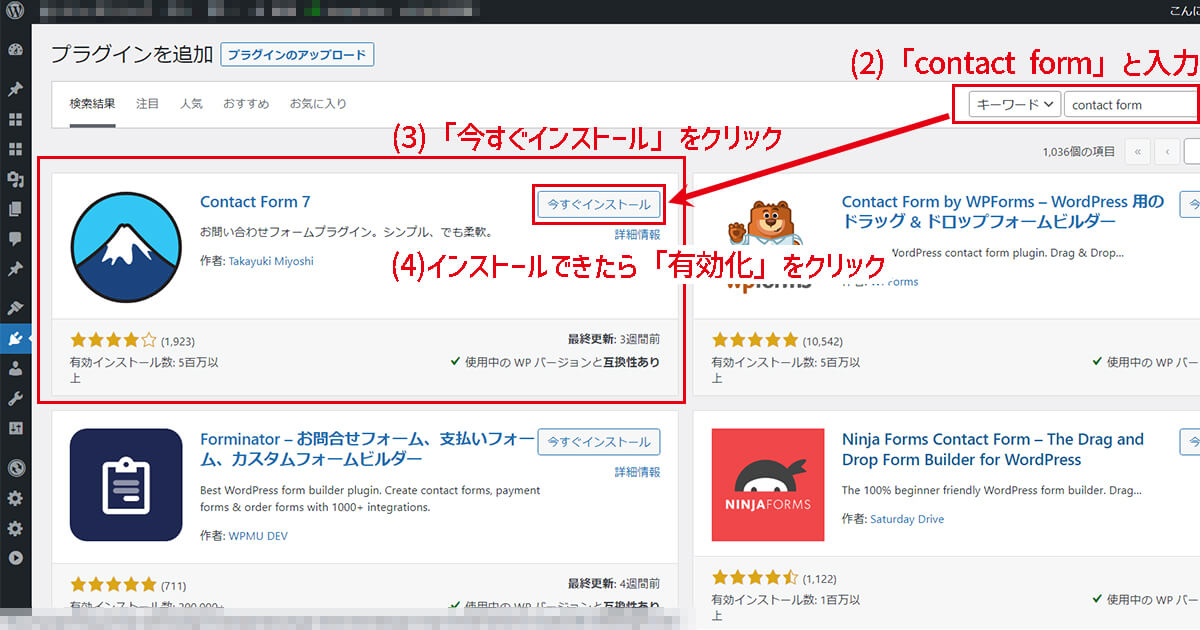Go to previous page with ‹ button

click(1167, 152)
